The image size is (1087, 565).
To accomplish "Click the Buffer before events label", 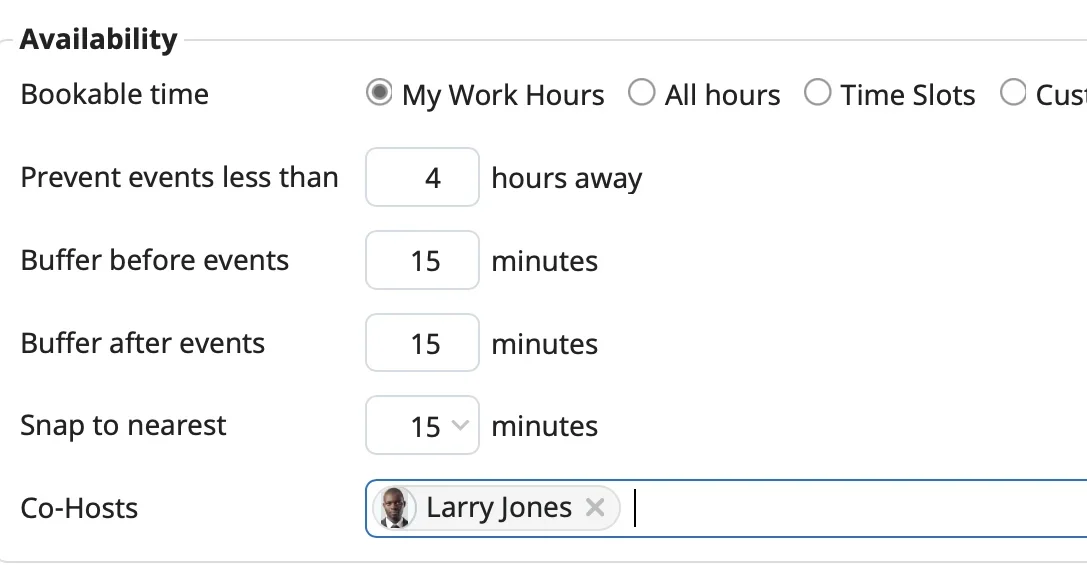I will [x=155, y=260].
